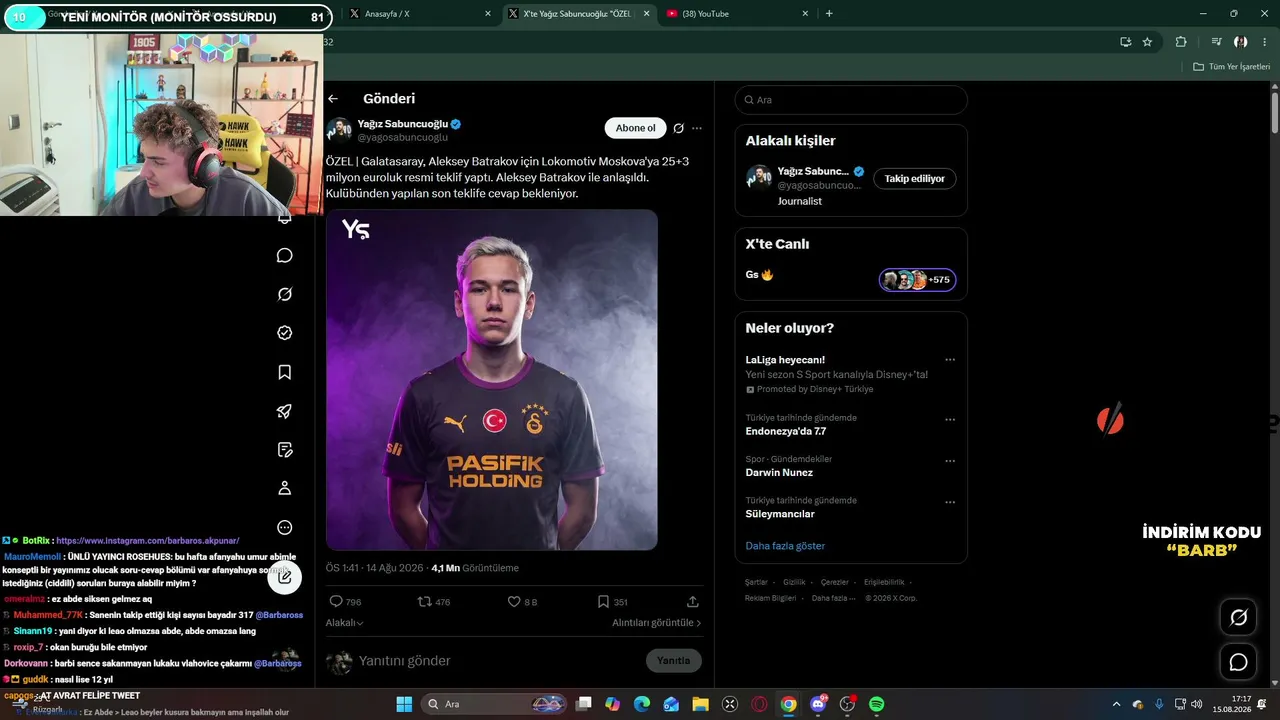Click the Abone ol subscribe button
This screenshot has width=1280, height=720.
coord(635,128)
